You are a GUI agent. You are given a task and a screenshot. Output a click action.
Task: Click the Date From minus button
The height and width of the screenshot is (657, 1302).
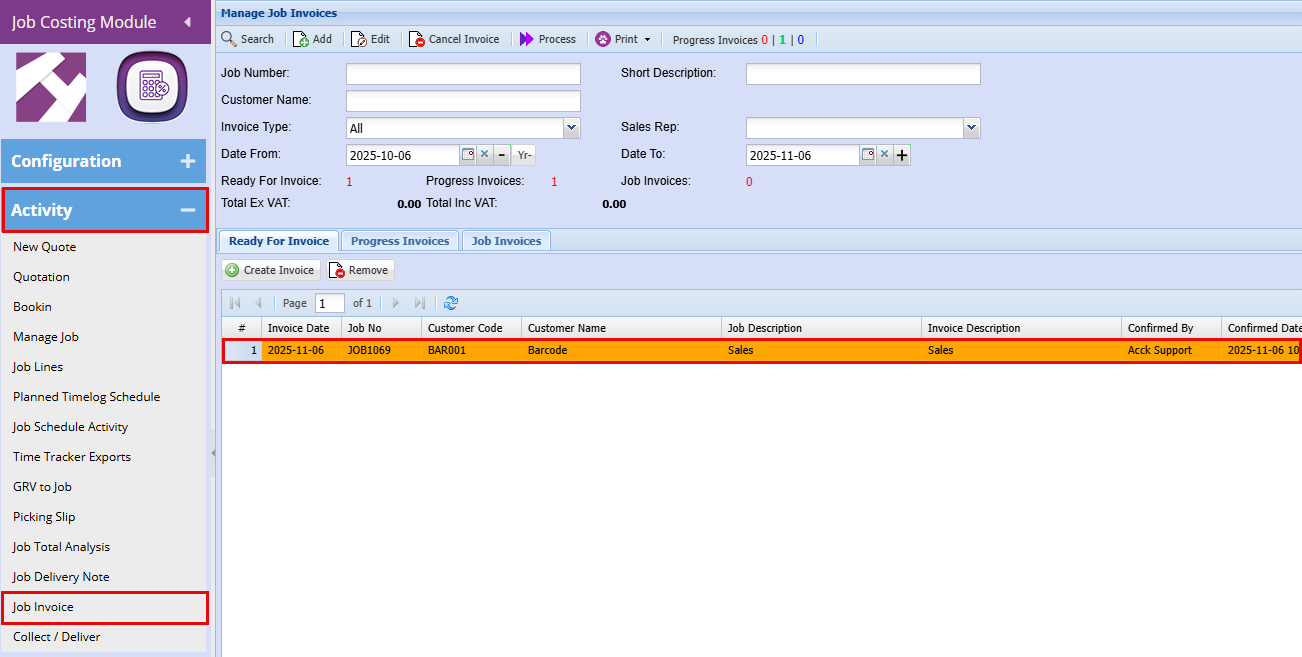click(x=502, y=155)
